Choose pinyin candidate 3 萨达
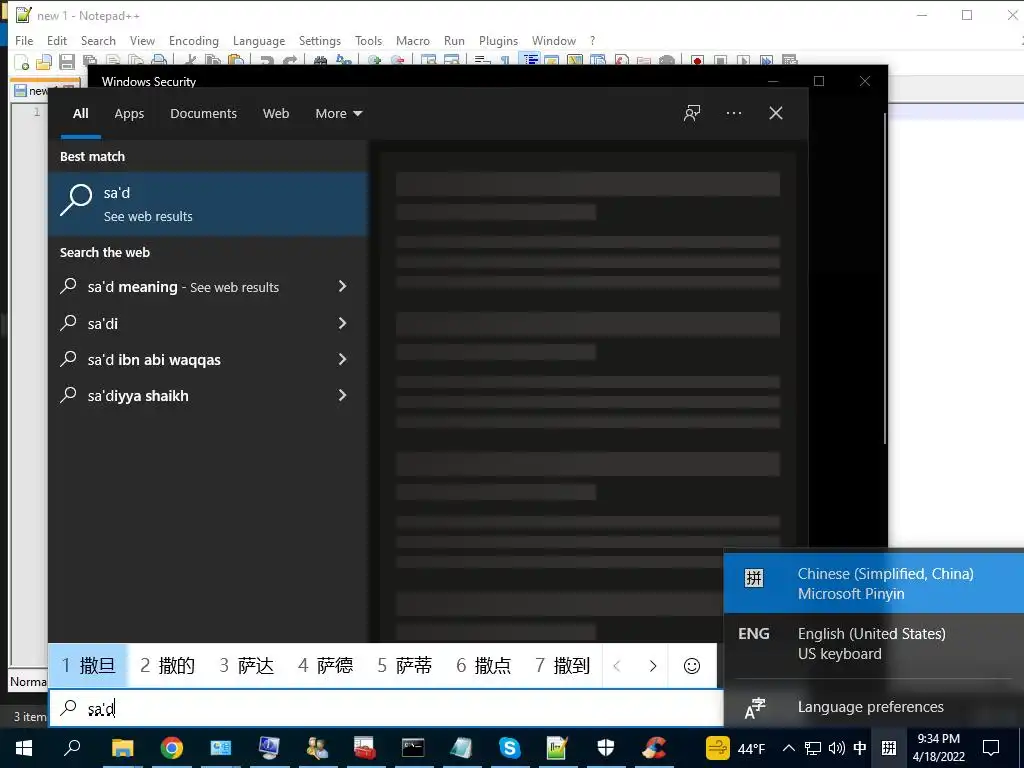1024x768 pixels. click(x=247, y=665)
